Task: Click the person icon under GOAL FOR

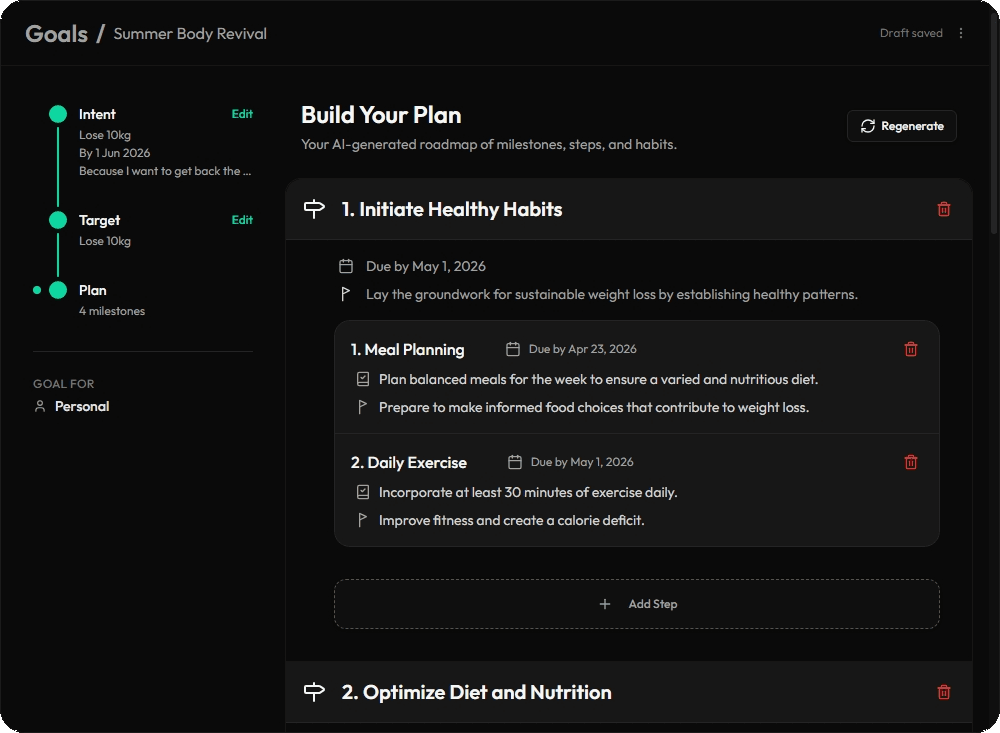Action: (x=38, y=406)
